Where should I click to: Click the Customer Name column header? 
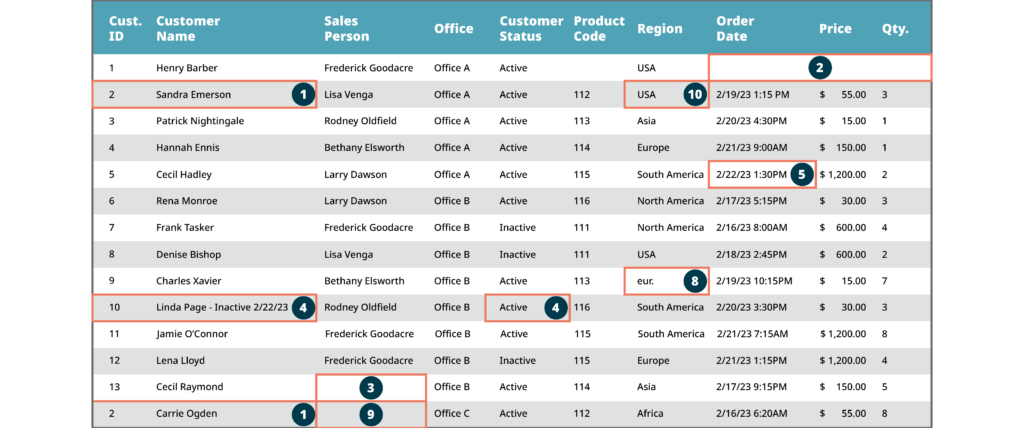pos(188,28)
